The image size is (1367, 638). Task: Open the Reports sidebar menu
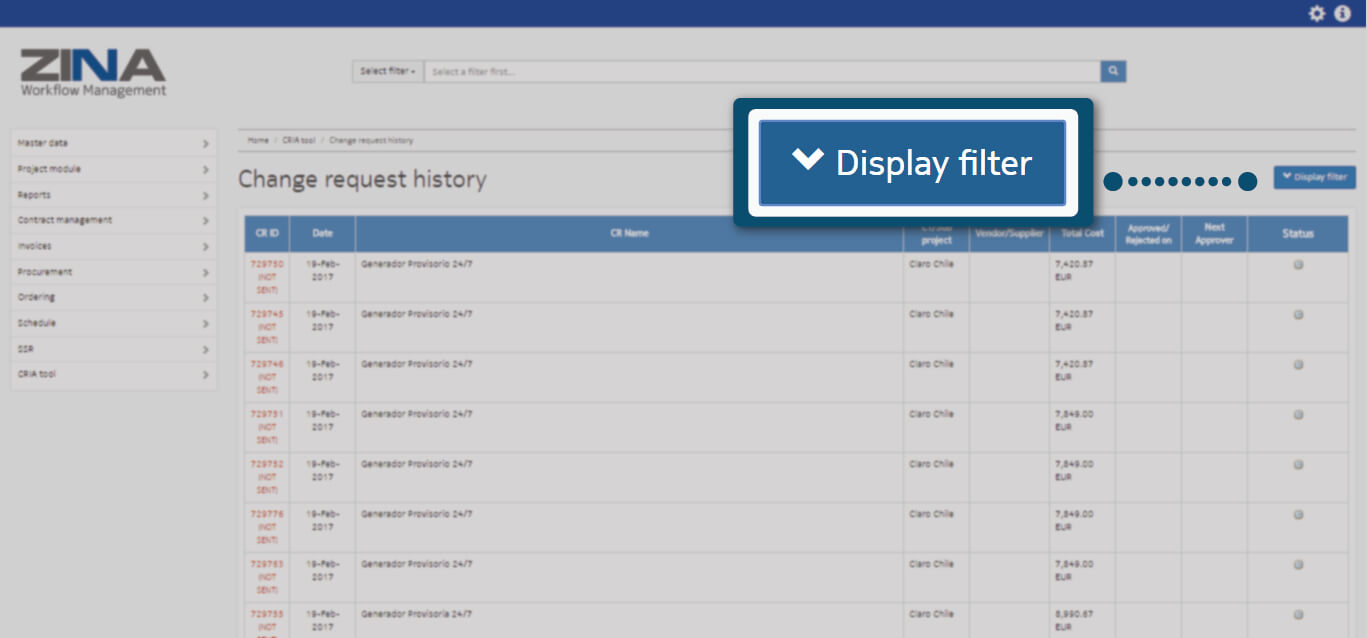[113, 195]
